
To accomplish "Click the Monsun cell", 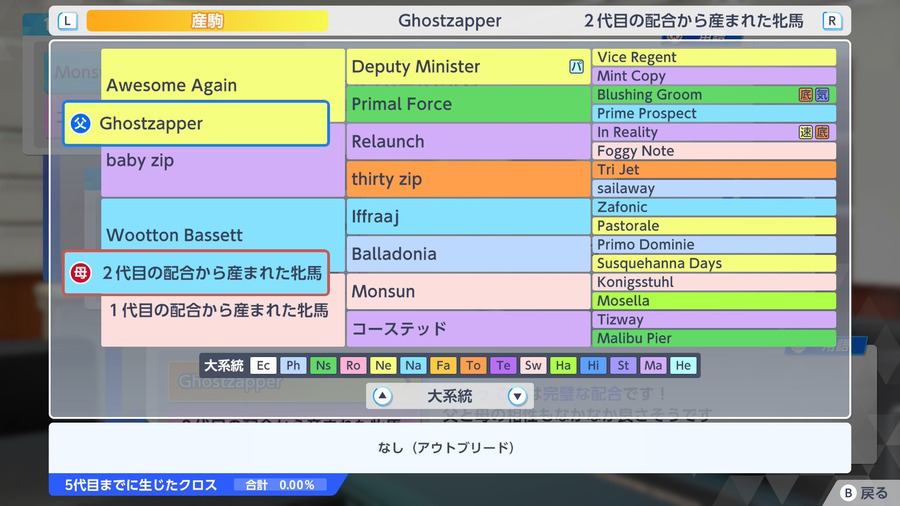I will pyautogui.click(x=468, y=291).
